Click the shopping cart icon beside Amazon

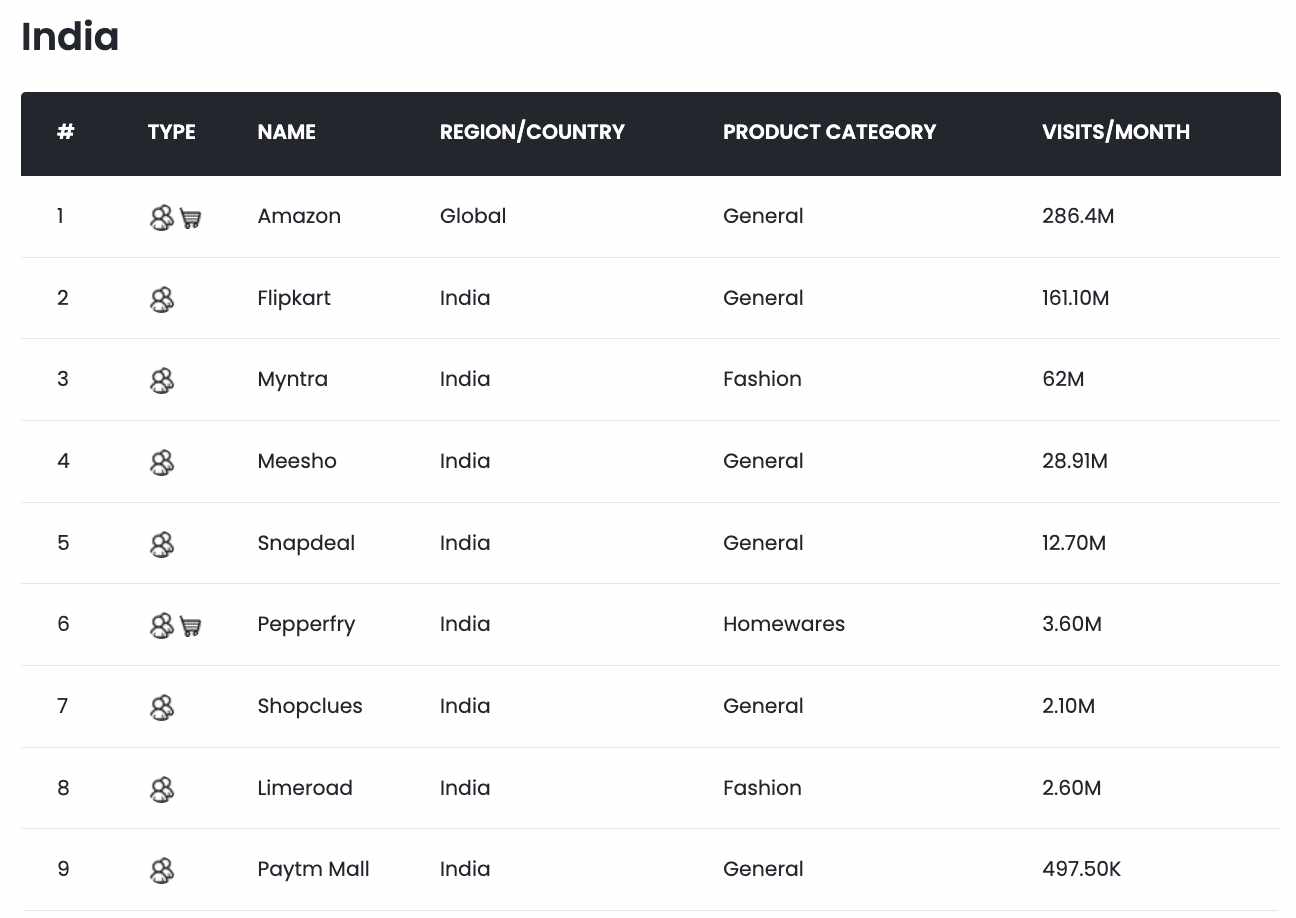[191, 218]
